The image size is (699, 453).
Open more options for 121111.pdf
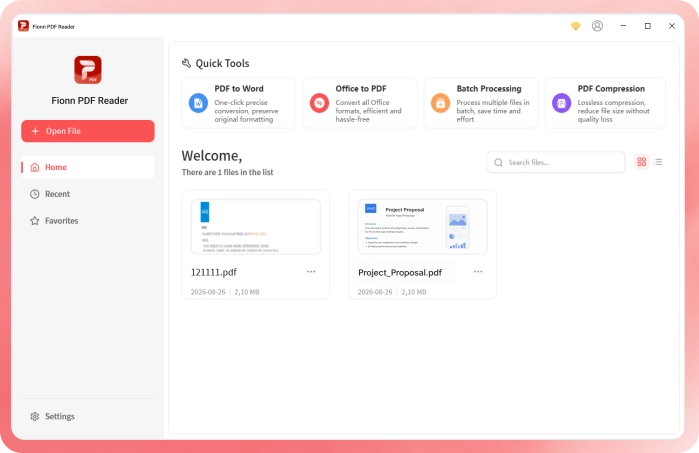point(311,272)
